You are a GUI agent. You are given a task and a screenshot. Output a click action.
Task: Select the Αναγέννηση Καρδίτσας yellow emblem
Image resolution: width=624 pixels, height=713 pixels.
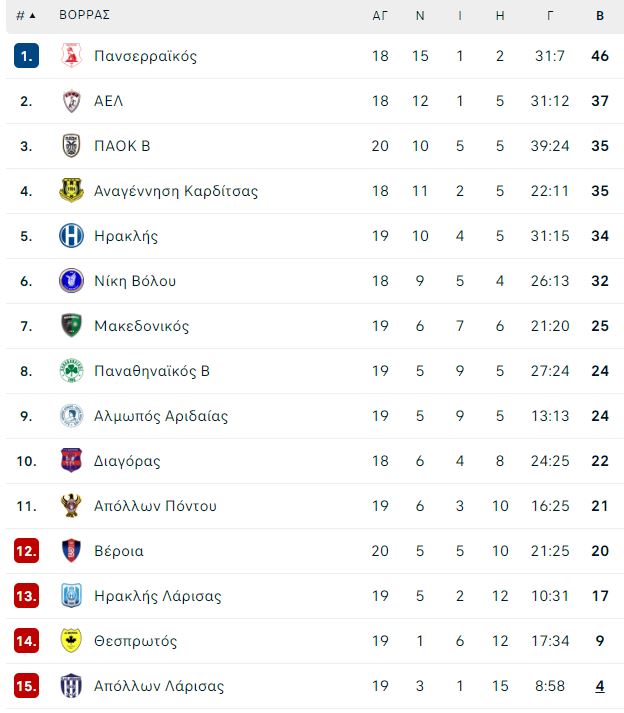71,191
